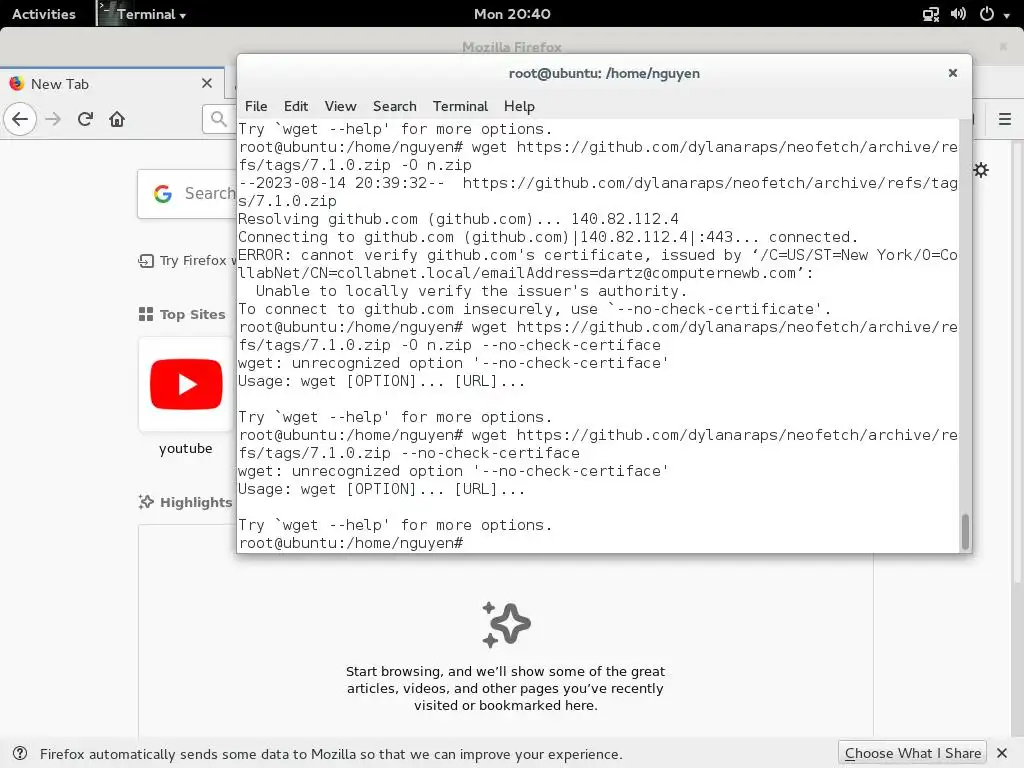
Task: Click terminal title root@ubuntu: /home/nguyen
Action: tap(604, 73)
